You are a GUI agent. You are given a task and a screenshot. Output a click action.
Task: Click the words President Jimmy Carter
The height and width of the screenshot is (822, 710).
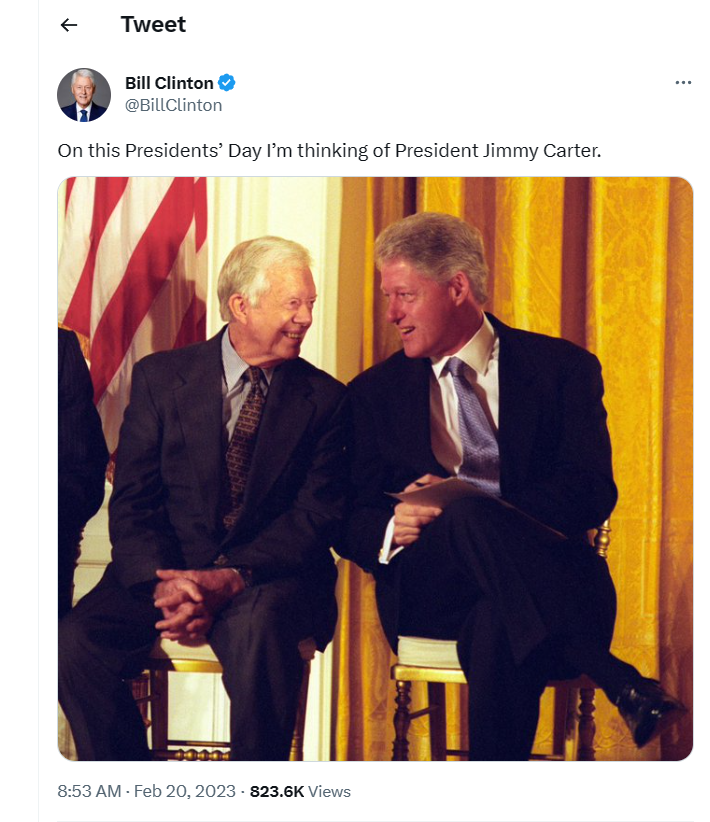pos(498,151)
